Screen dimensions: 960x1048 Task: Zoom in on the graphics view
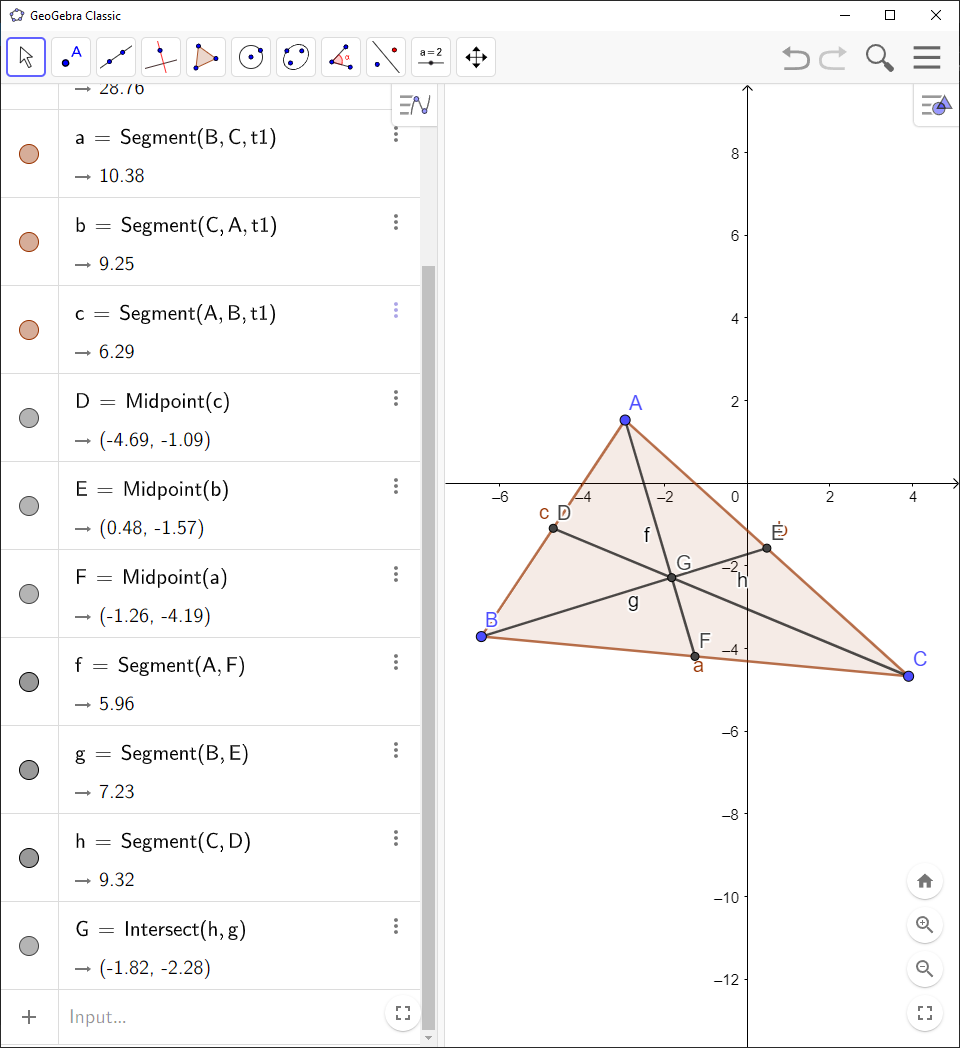coord(924,925)
